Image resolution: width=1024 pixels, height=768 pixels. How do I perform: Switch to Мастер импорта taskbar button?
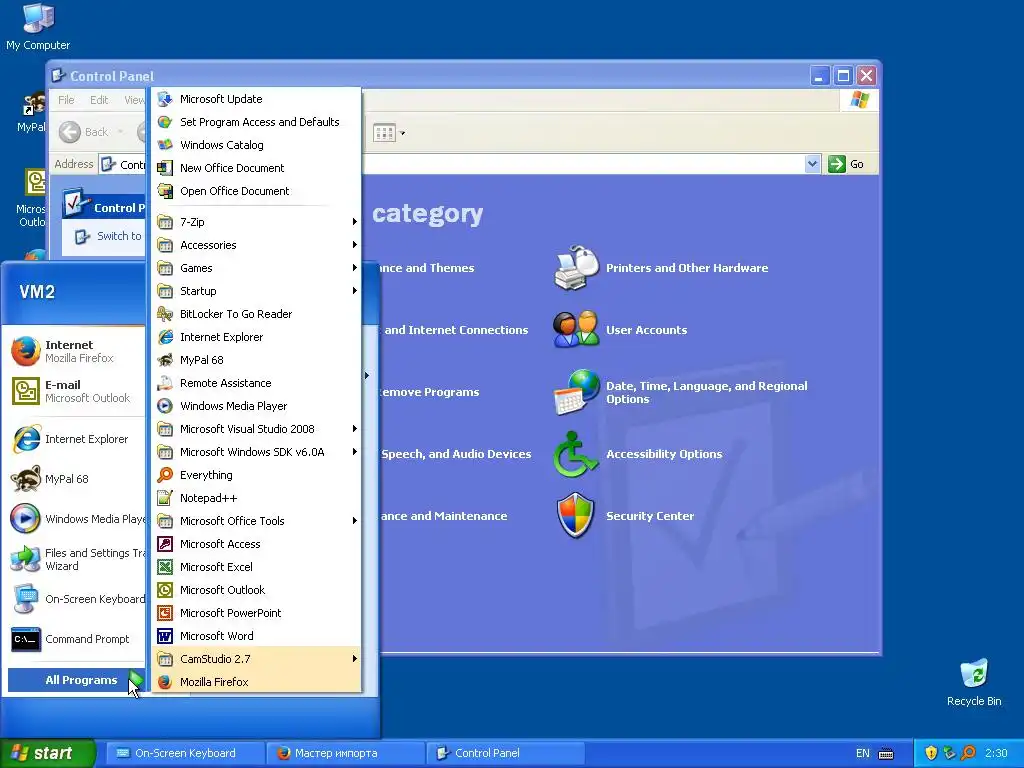(x=345, y=753)
